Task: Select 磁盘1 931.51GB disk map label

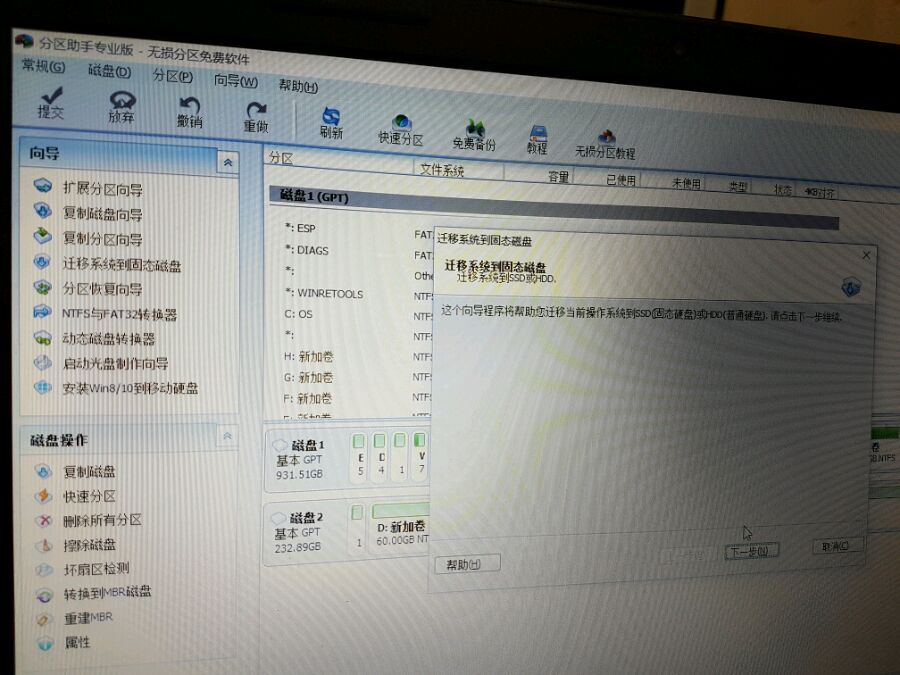Action: coord(300,460)
